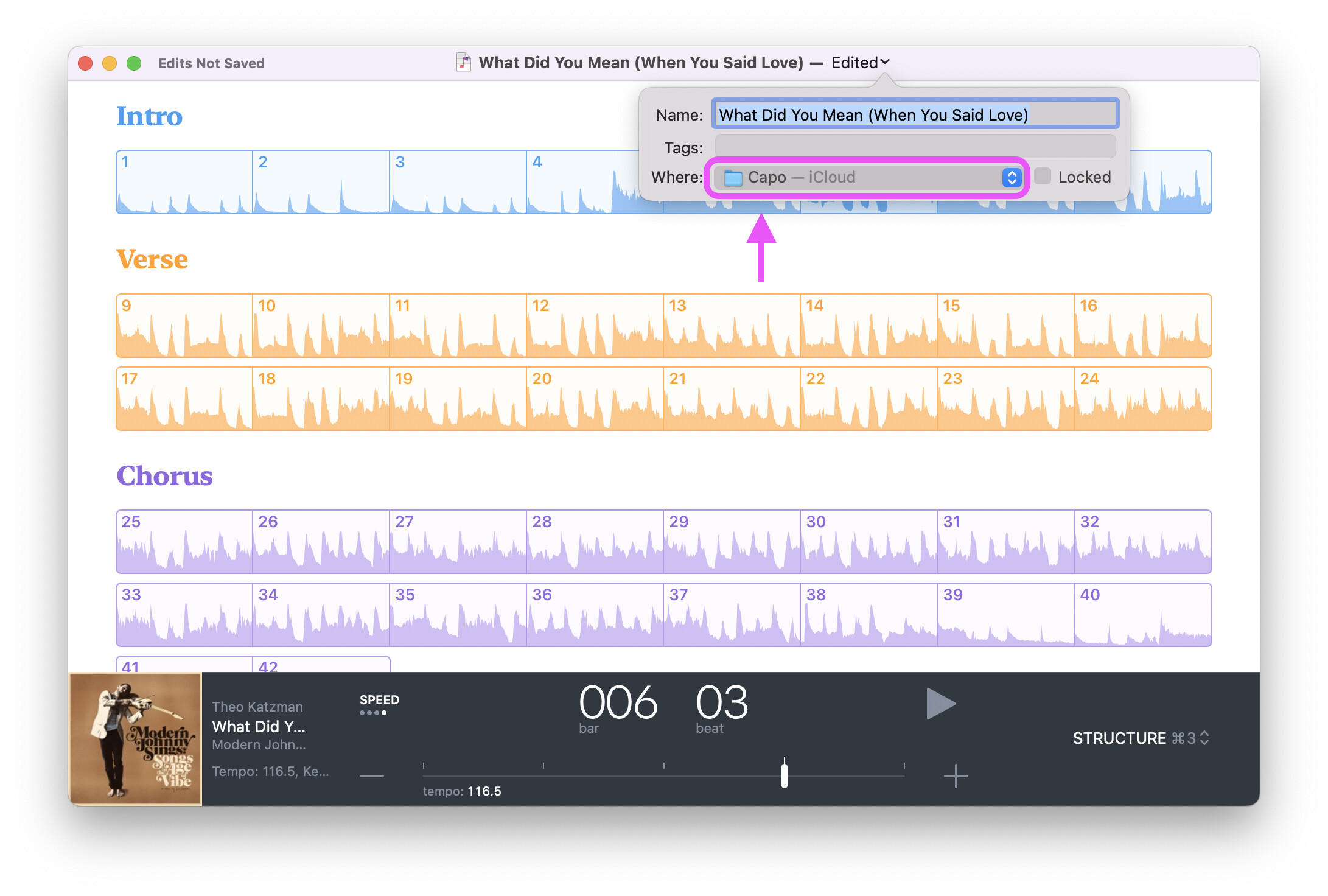This screenshot has height=896, width=1328.
Task: Click bar 20 in the Verse
Action: 595,399
